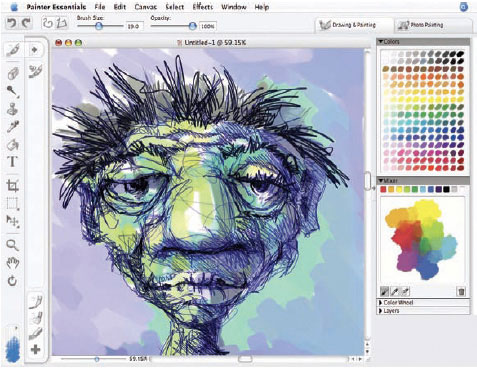Select the Crop tool
This screenshot has height=370, width=477.
[x=13, y=186]
